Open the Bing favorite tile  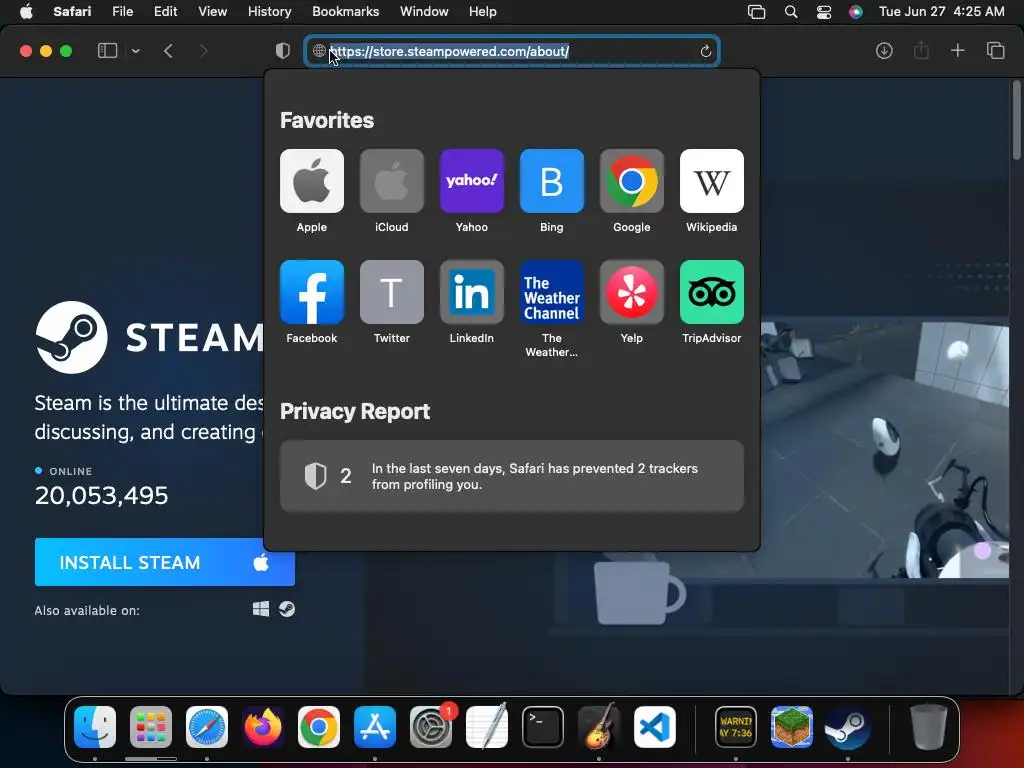[552, 181]
